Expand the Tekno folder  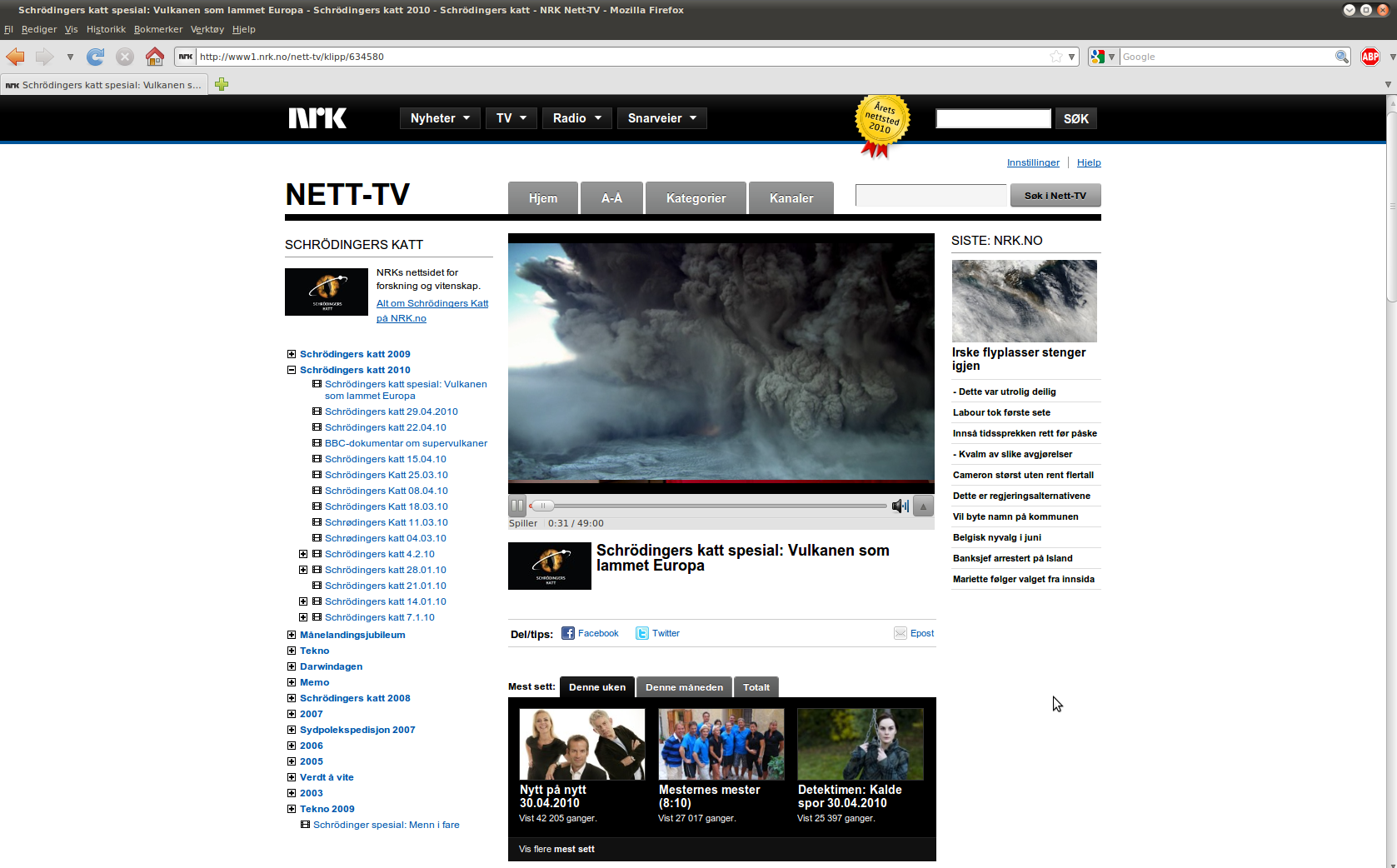(292, 651)
